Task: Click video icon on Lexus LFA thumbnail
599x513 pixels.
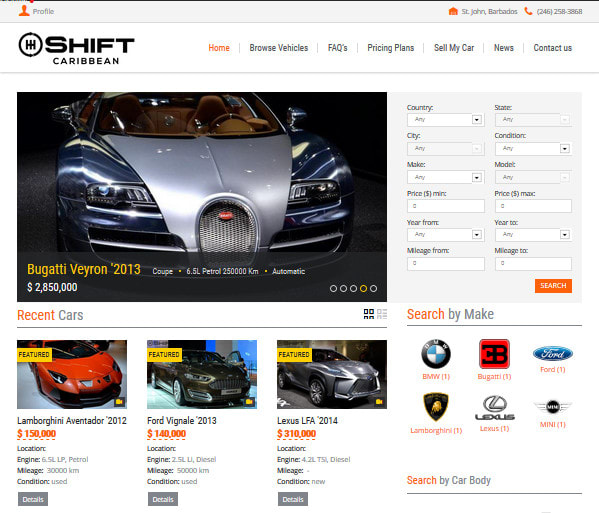Action: [x=379, y=401]
